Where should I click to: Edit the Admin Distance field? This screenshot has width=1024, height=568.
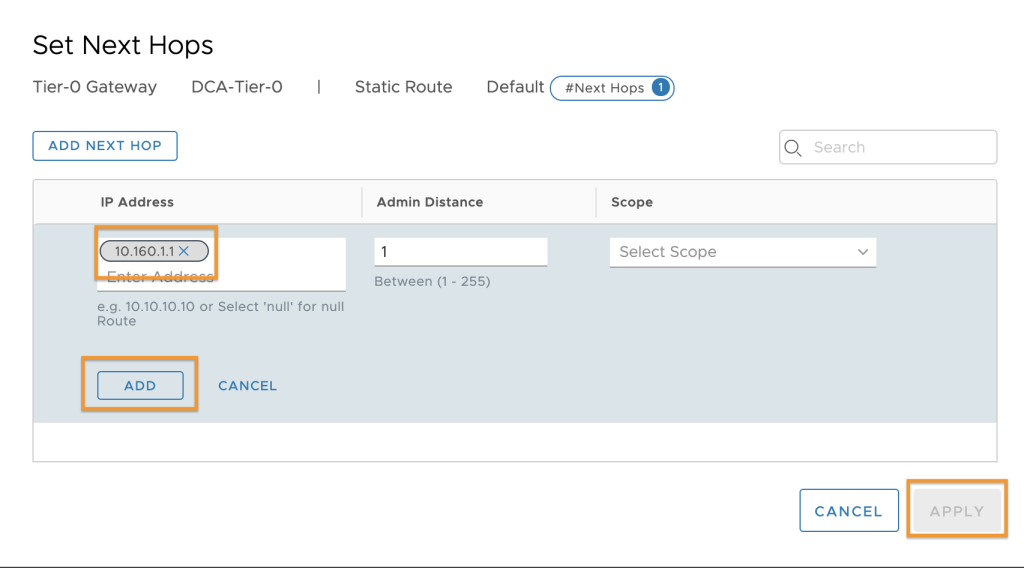point(460,252)
